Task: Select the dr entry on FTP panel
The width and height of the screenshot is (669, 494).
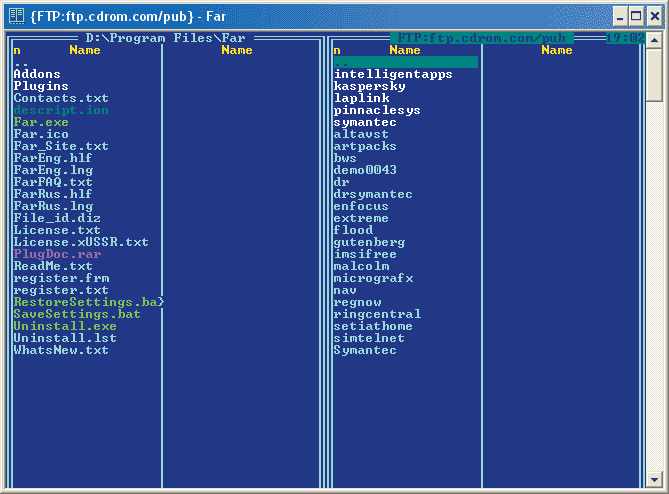Action: [341, 182]
